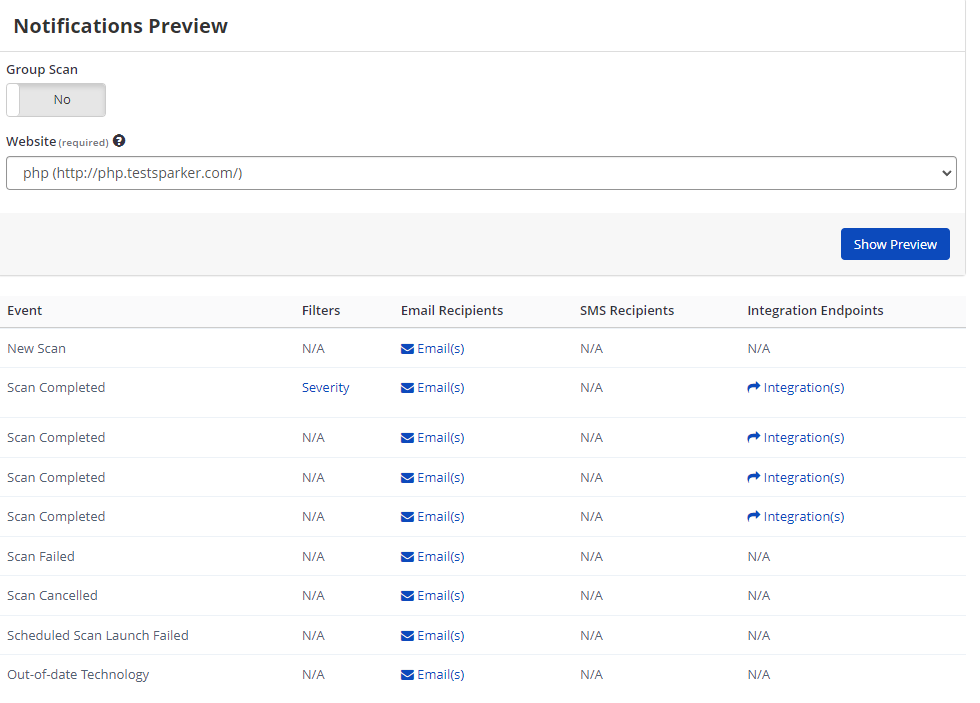Click the integration arrow icon on last Scan Completed row
980x703 pixels.
753,516
